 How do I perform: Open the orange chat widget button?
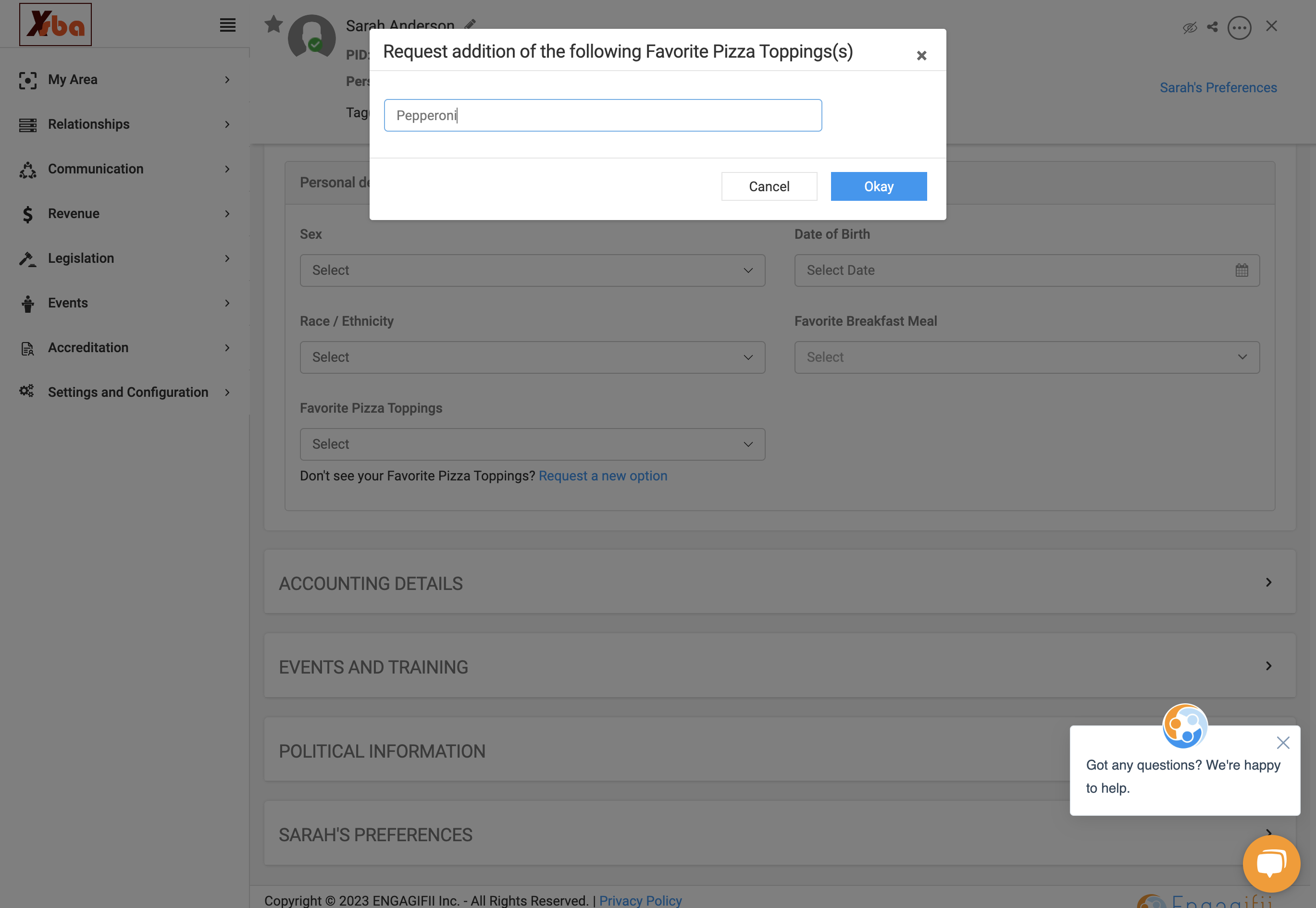(1272, 863)
